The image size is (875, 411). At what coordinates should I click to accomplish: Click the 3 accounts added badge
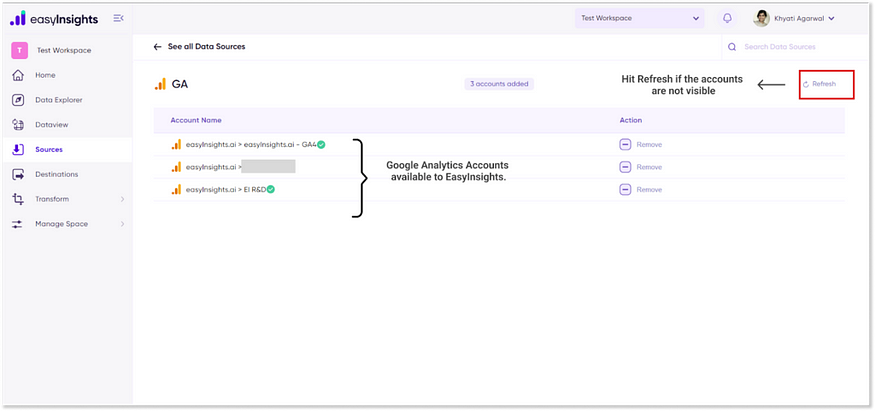click(x=499, y=84)
